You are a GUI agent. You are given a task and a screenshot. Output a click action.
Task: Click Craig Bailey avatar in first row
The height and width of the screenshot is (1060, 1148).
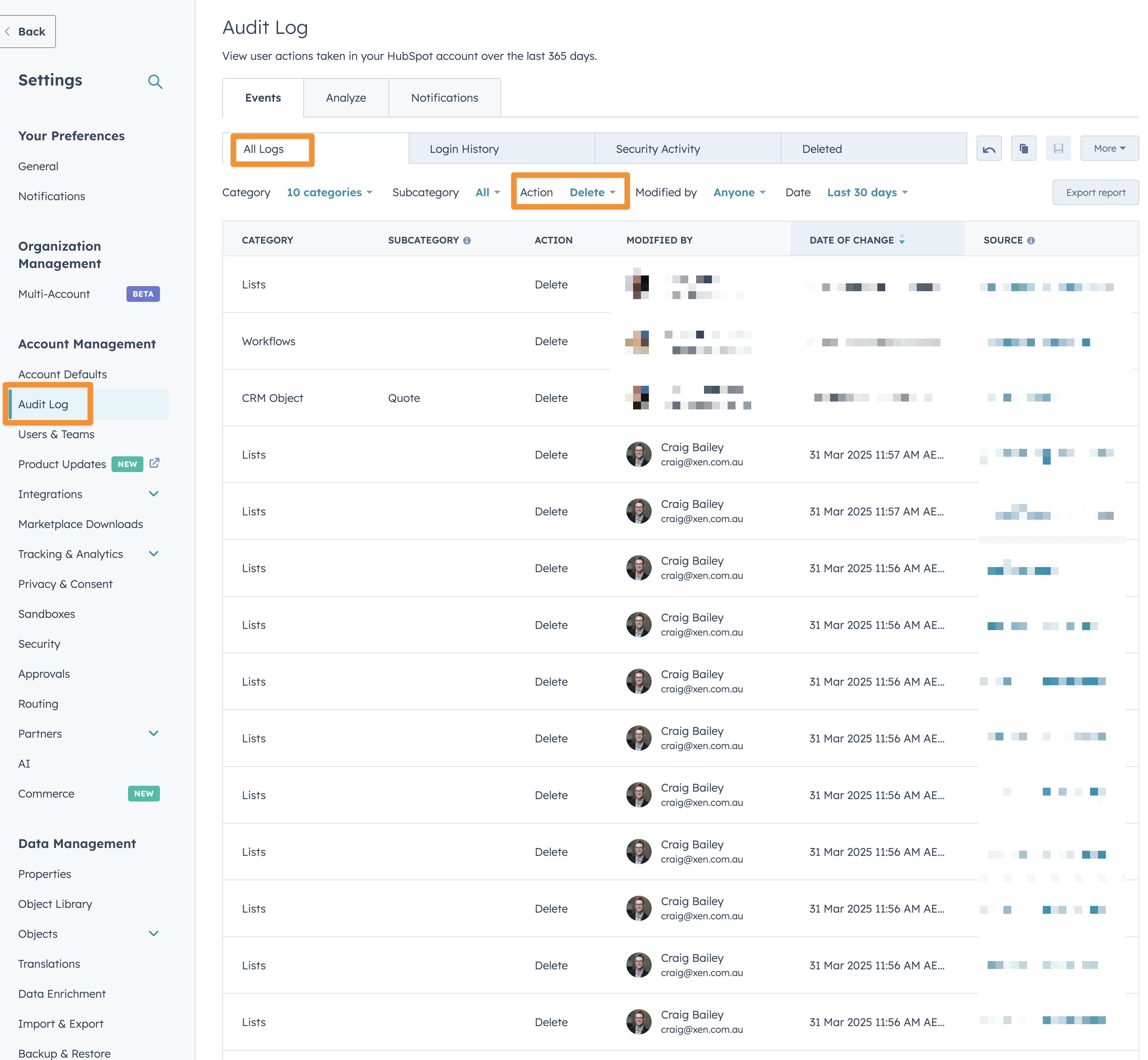638,454
